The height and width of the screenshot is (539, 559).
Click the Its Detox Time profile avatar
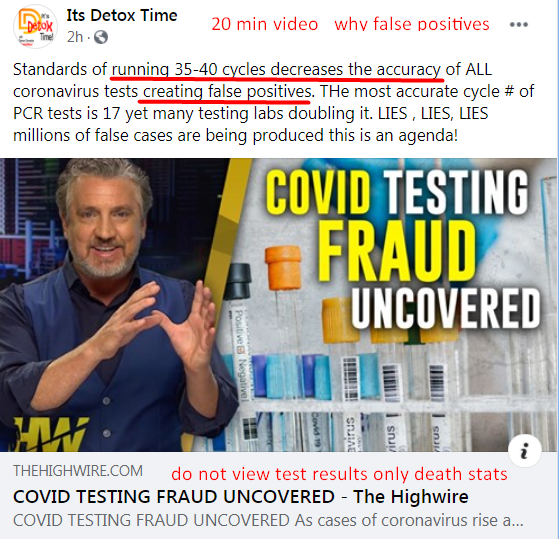point(35,27)
